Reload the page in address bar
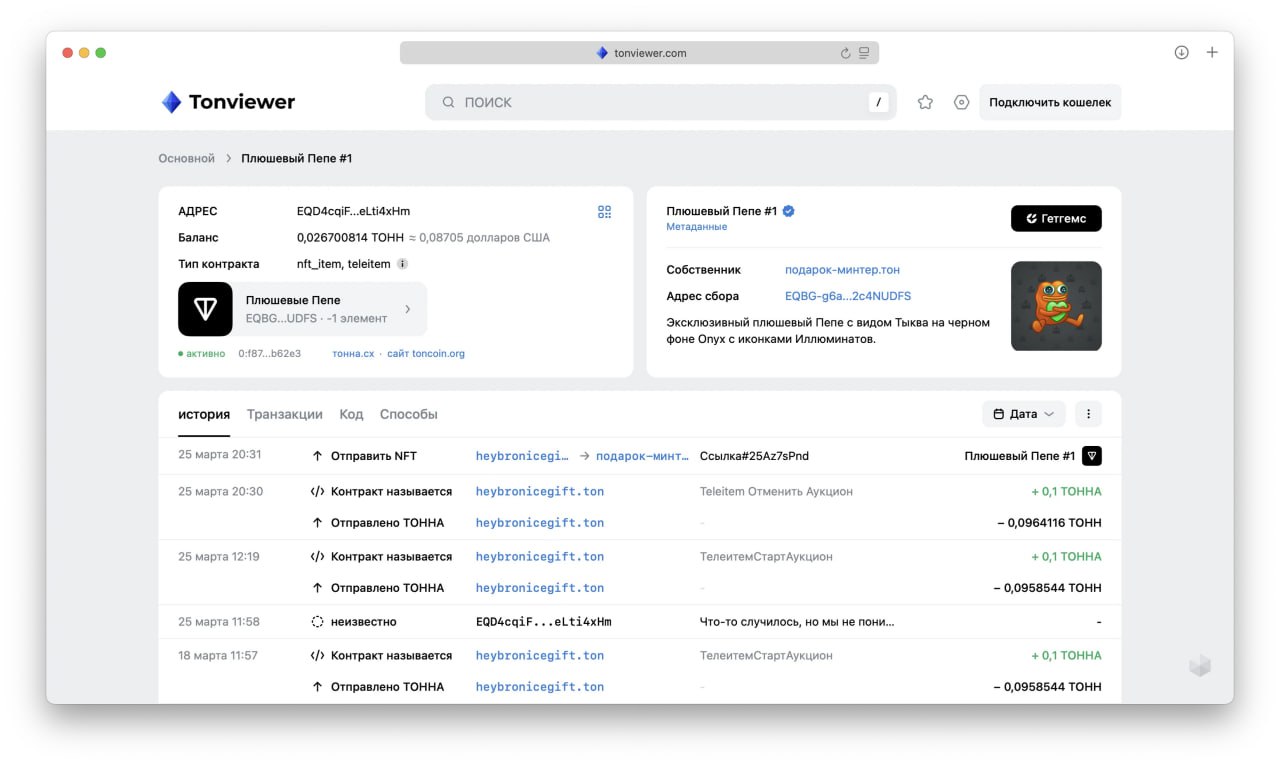1280x765 pixels. [x=845, y=53]
